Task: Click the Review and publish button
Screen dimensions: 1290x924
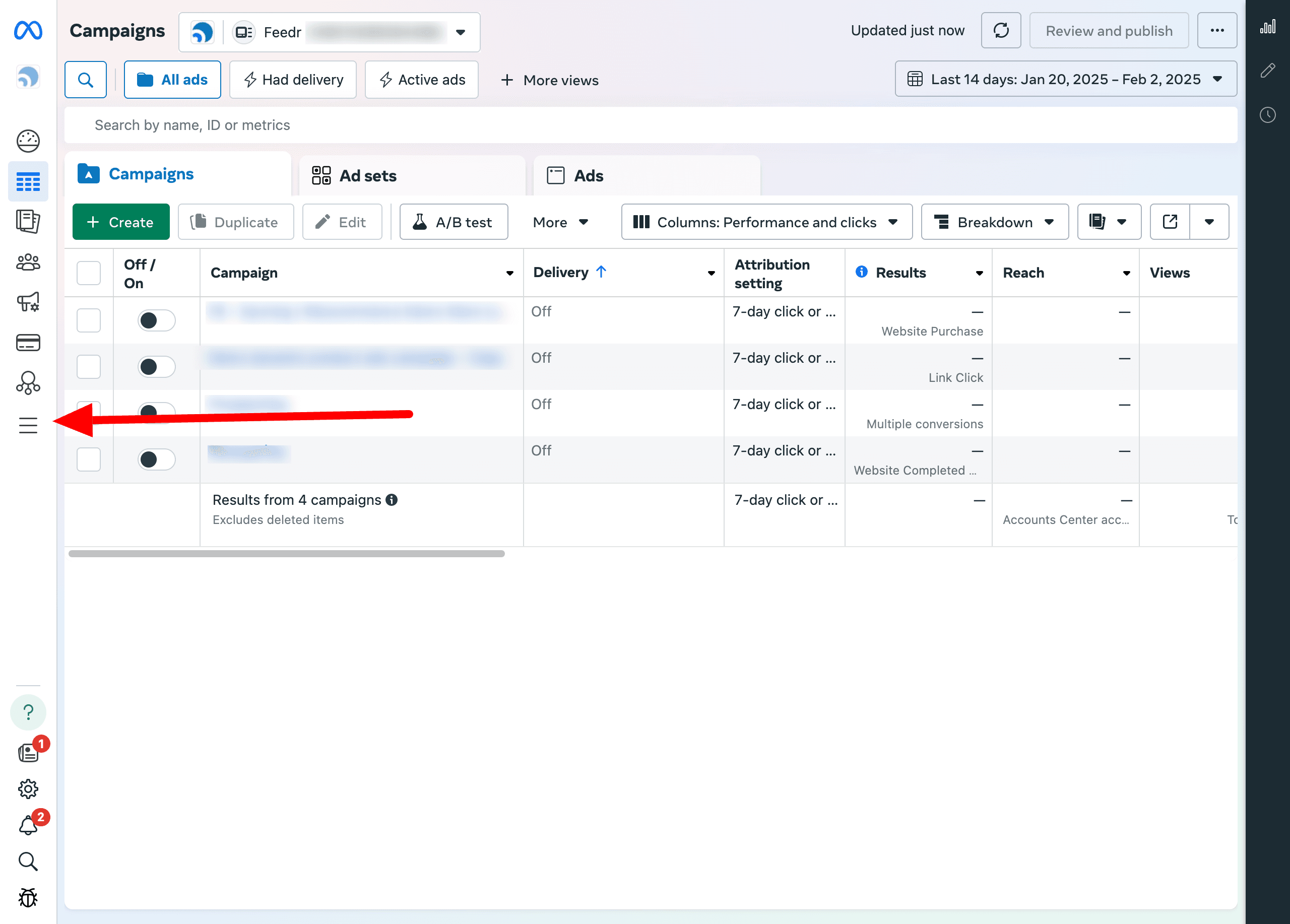Action: (x=1109, y=30)
